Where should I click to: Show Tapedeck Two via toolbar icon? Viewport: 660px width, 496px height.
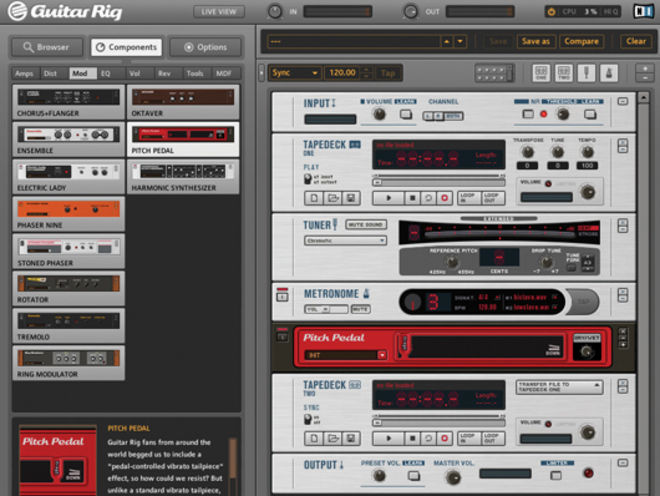564,73
